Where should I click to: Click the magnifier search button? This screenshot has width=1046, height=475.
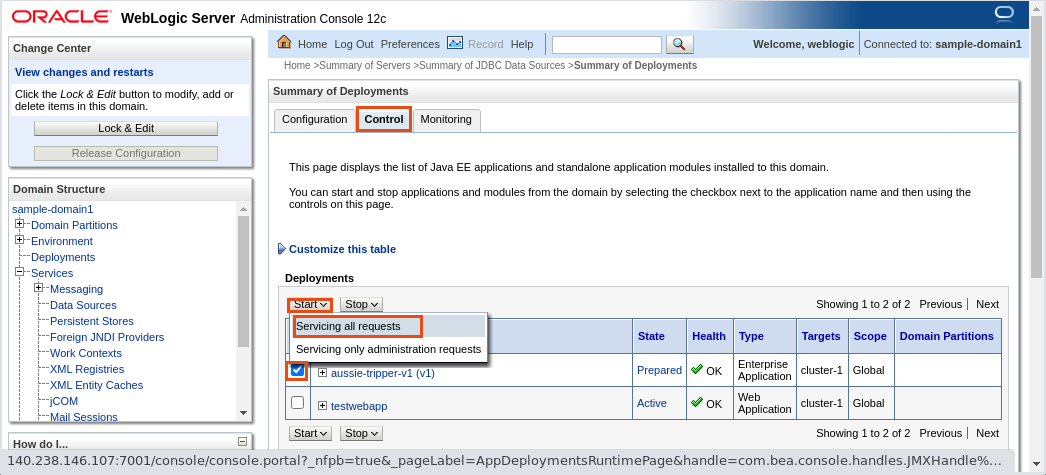(x=679, y=44)
